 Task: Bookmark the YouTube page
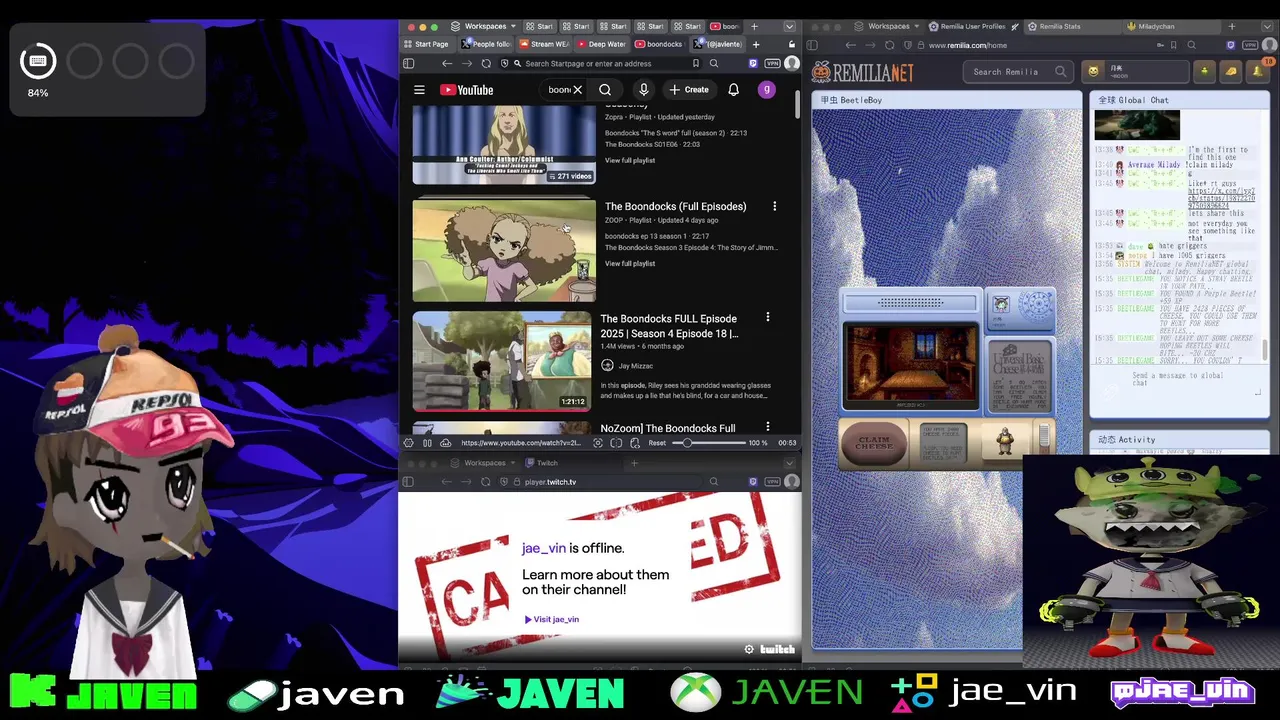(696, 63)
